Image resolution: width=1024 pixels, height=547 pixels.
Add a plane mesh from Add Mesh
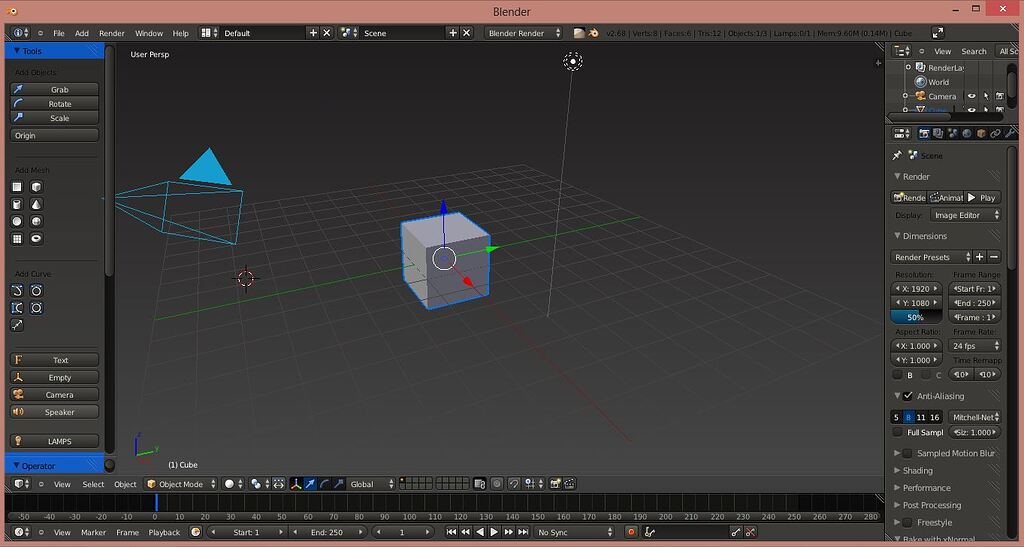pyautogui.click(x=18, y=187)
